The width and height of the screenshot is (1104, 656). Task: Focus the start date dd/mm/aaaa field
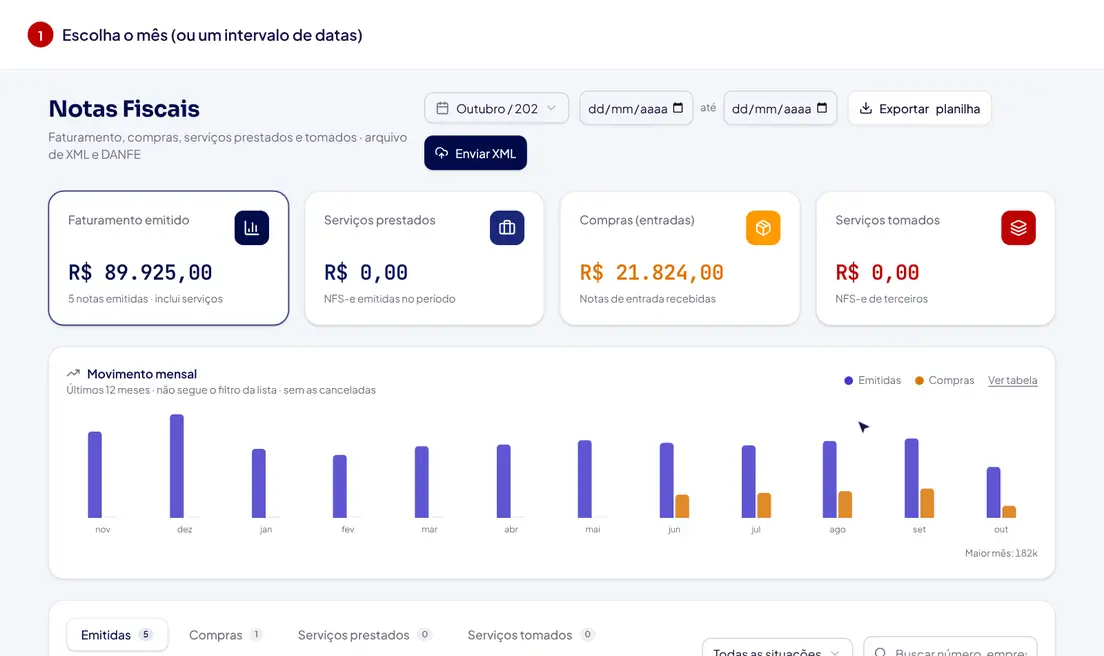coord(636,108)
